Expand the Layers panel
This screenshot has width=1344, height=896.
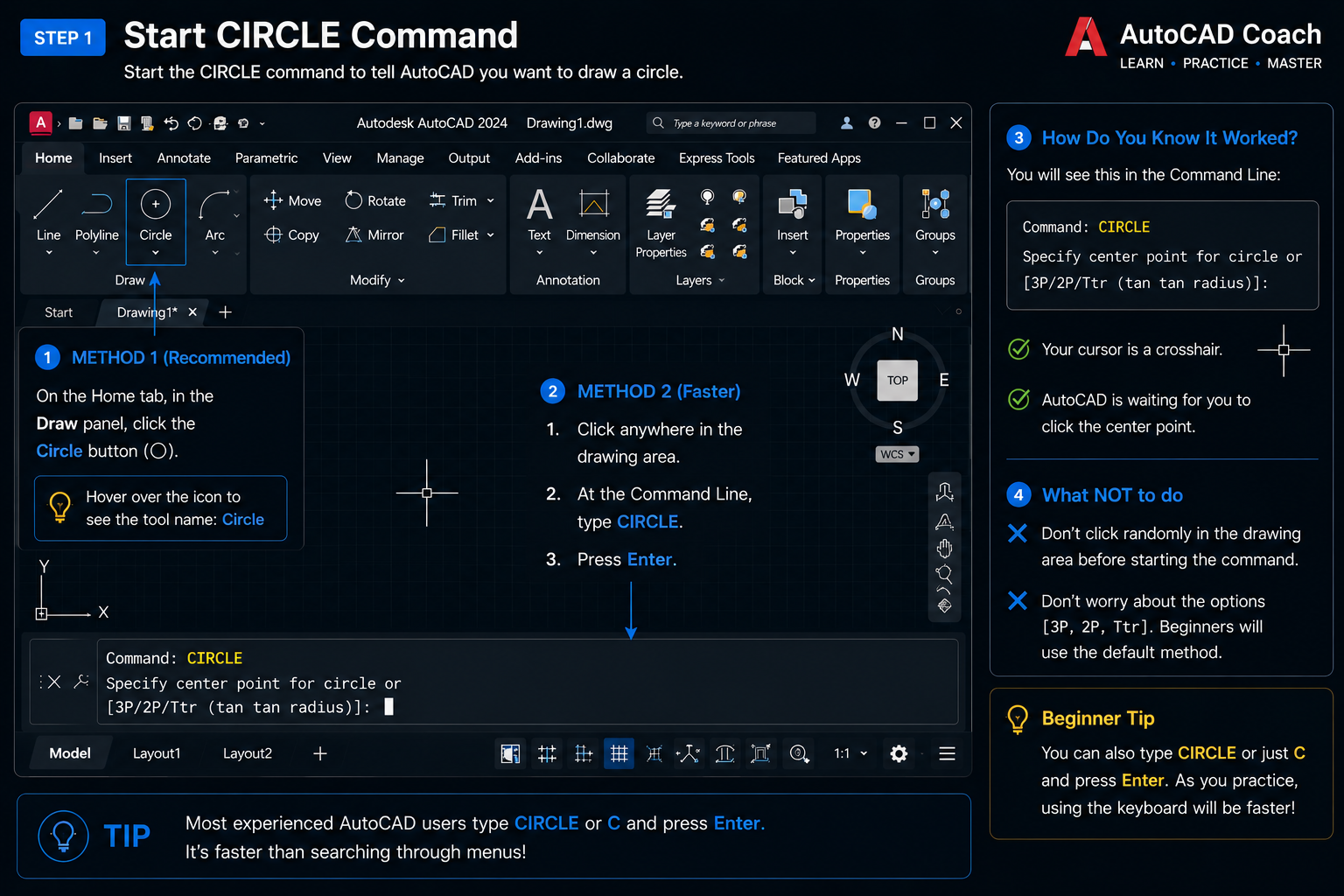(x=700, y=280)
